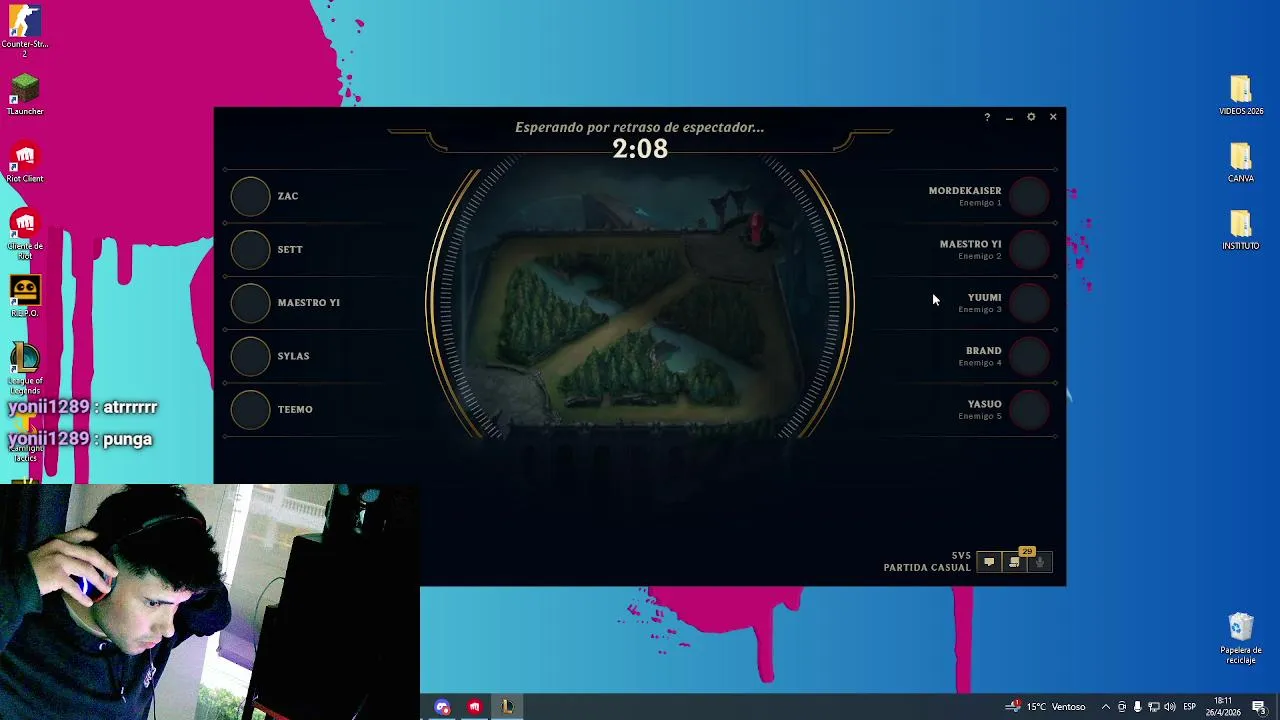Open League client settings gear
The width and height of the screenshot is (1280, 720).
coord(1031,117)
